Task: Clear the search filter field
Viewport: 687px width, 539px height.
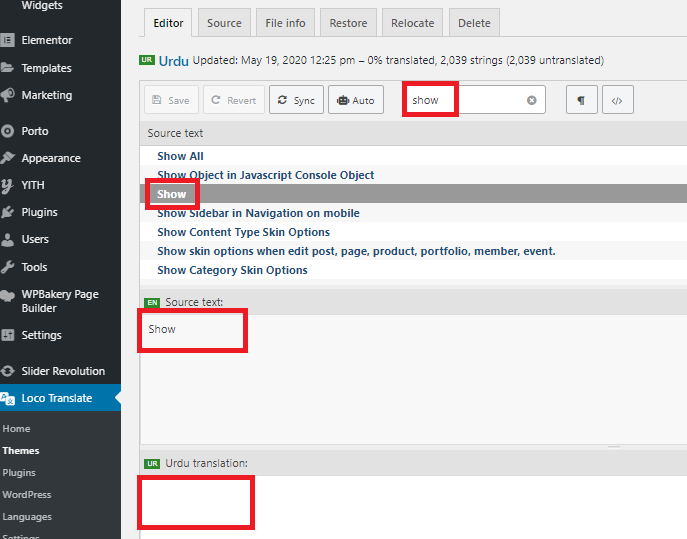Action: [531, 100]
